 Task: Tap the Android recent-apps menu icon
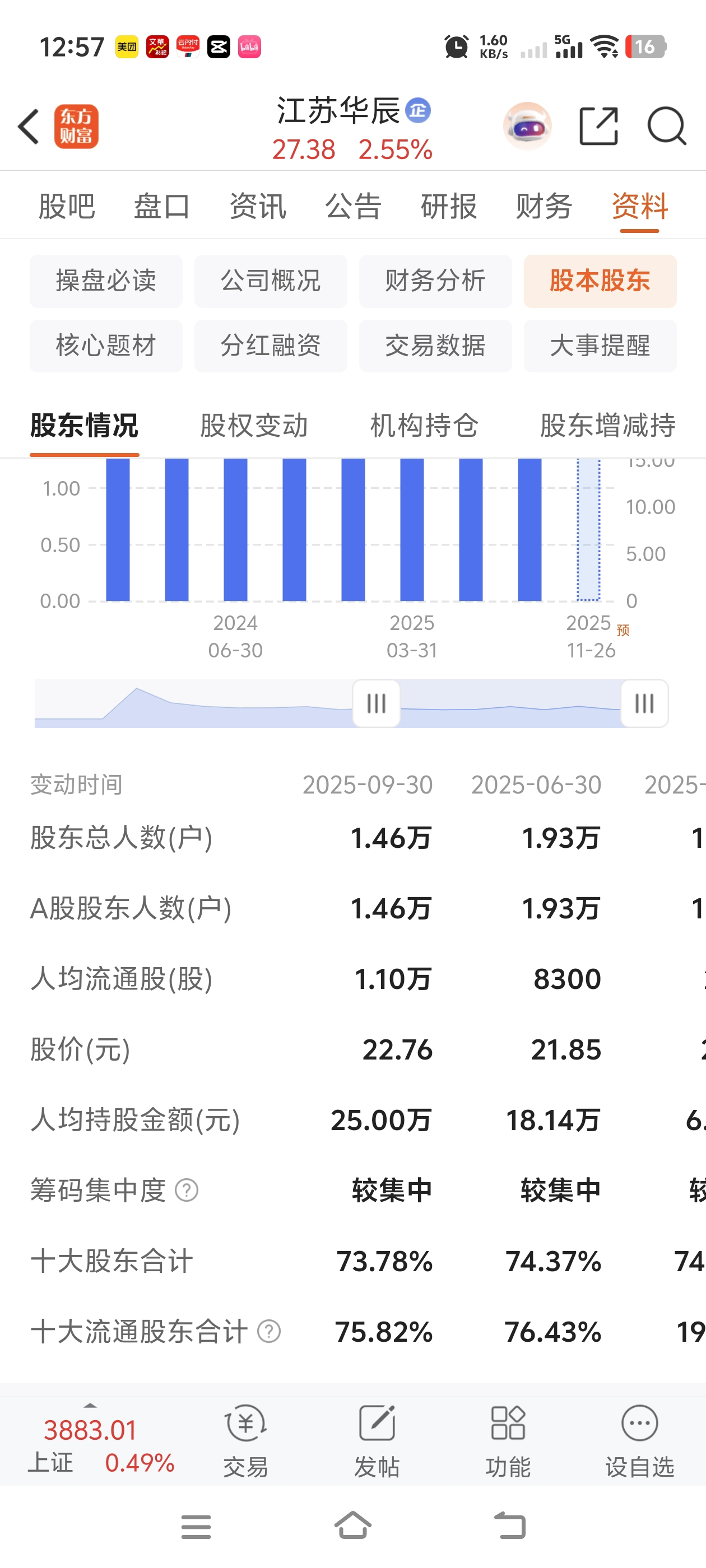(x=196, y=1527)
